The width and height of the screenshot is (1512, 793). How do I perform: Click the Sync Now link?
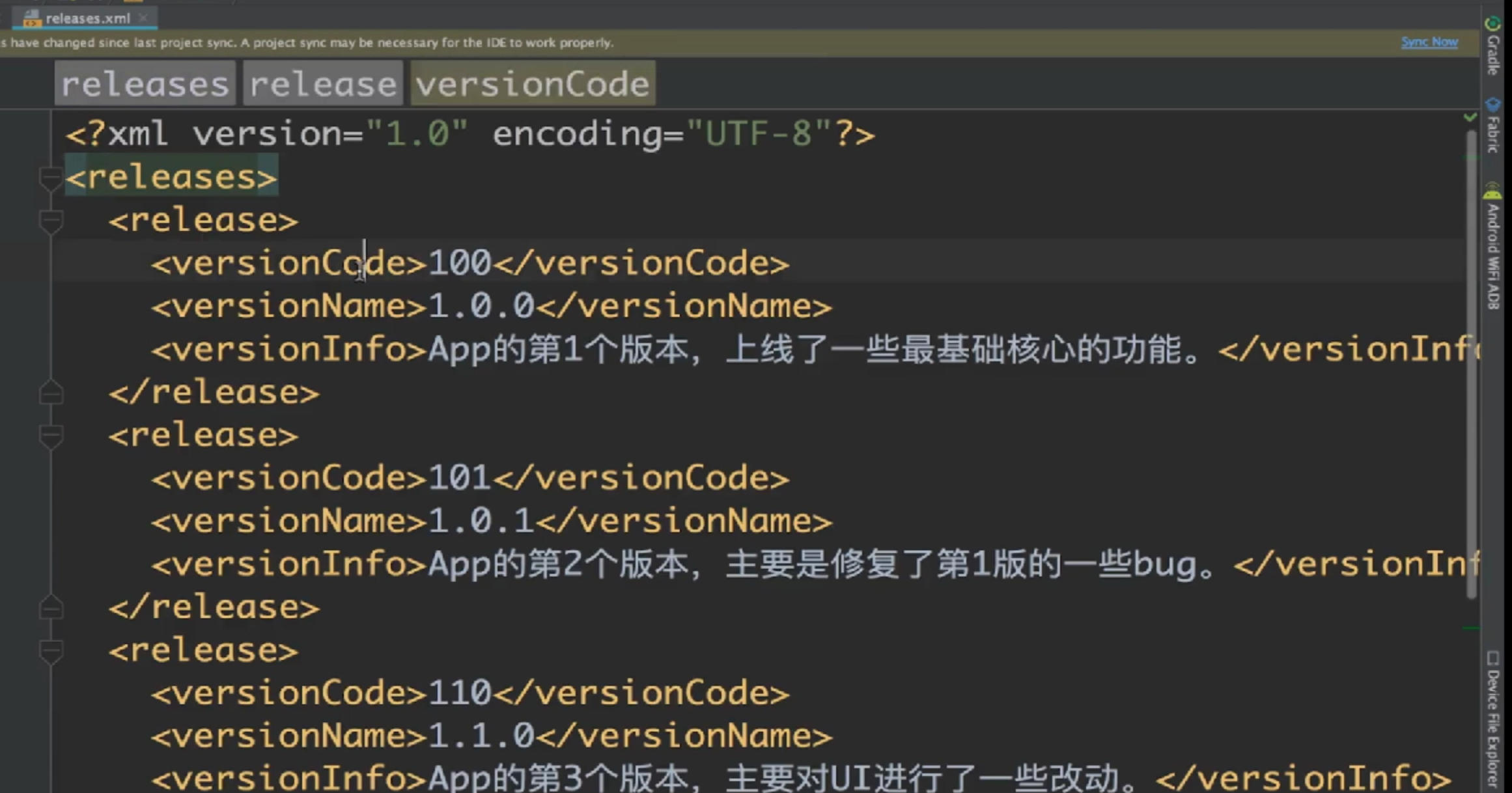pos(1429,42)
